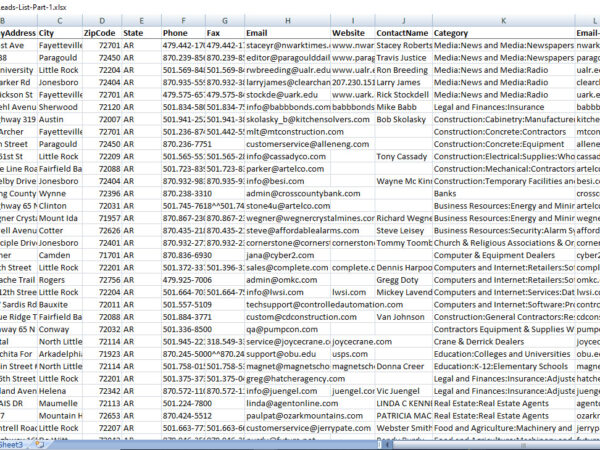This screenshot has height=450, width=600.
Task: Click the 'Email' header cell
Action: [288, 33]
